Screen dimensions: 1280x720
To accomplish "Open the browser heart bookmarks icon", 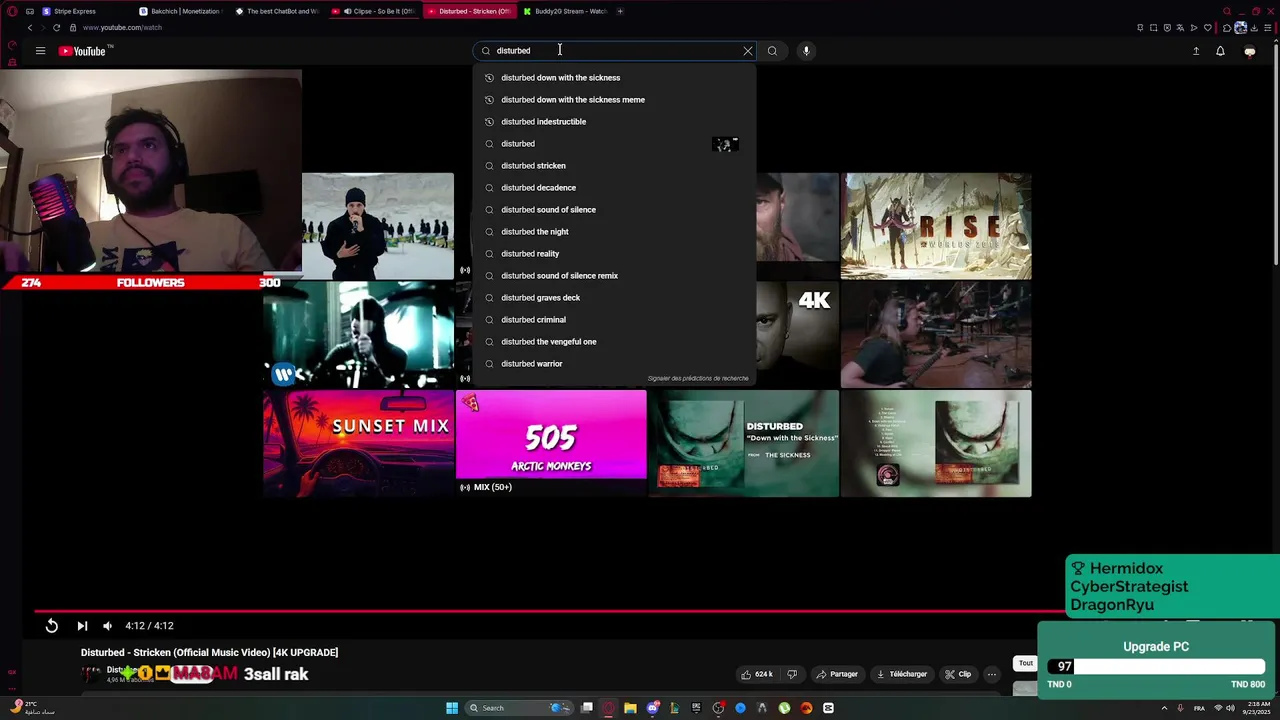I will (x=1208, y=28).
